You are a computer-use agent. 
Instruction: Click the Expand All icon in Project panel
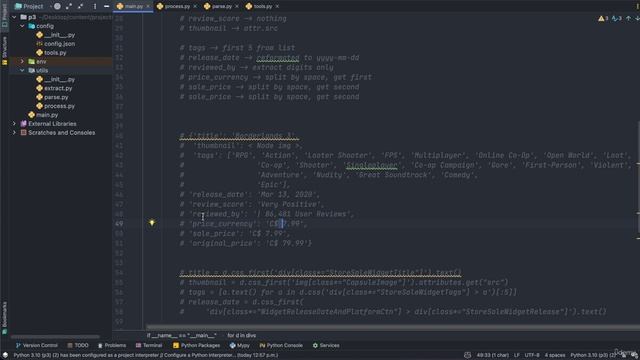69,6
